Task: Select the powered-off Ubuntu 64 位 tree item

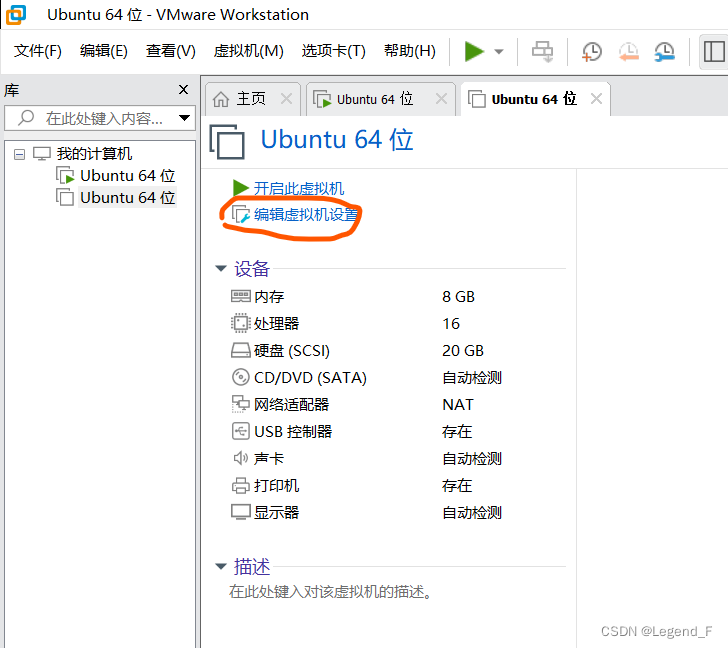Action: click(127, 198)
